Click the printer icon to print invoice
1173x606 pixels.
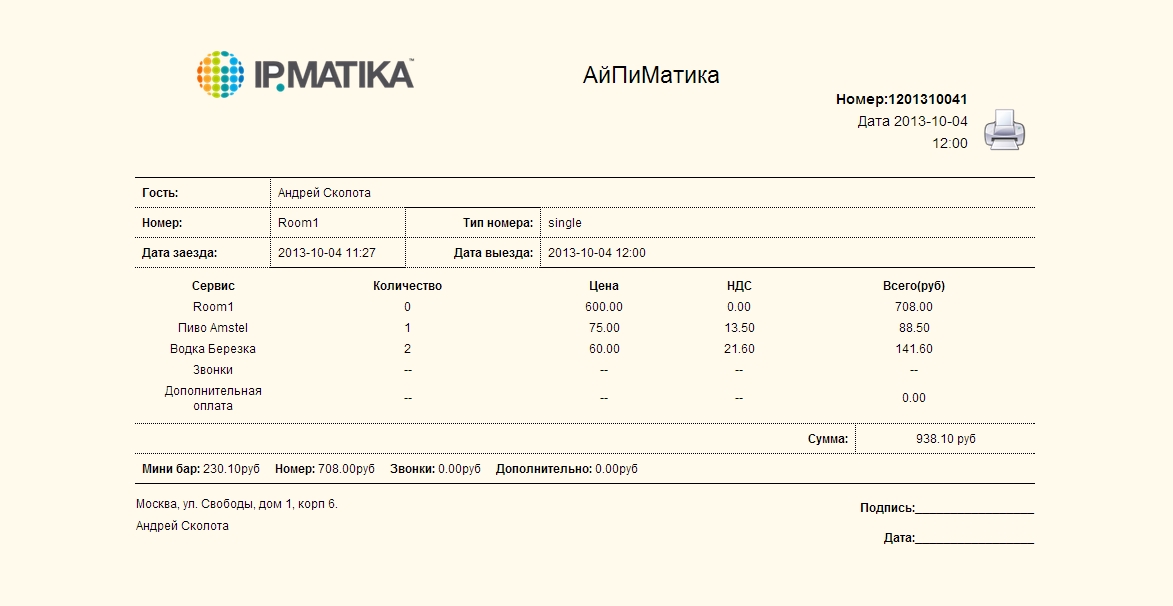tap(1004, 131)
